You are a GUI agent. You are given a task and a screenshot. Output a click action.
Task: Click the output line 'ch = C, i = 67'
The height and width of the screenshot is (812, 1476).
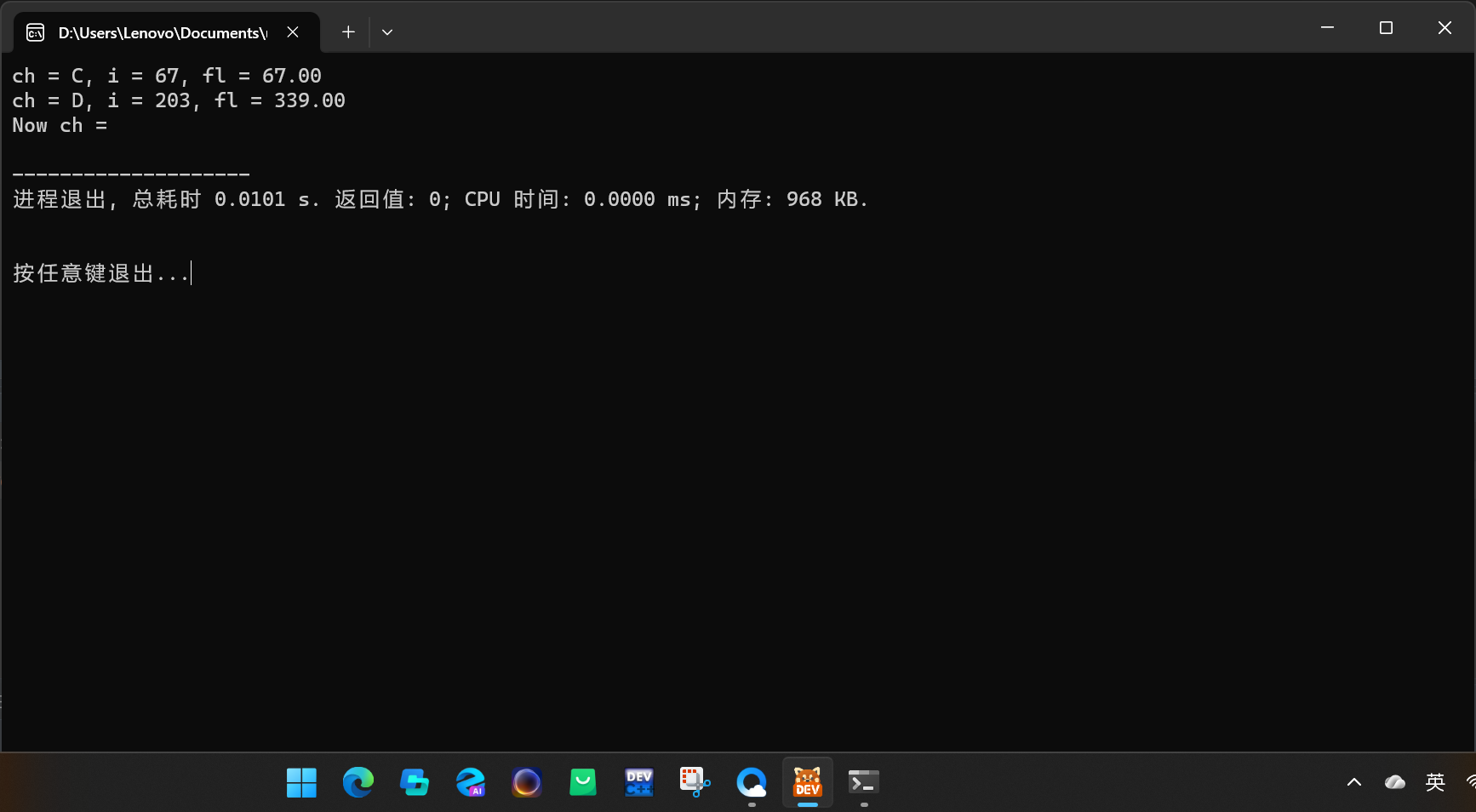click(167, 76)
